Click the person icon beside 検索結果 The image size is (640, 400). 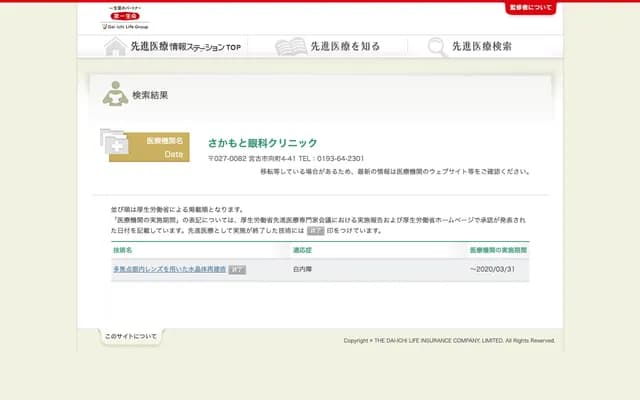[x=113, y=93]
